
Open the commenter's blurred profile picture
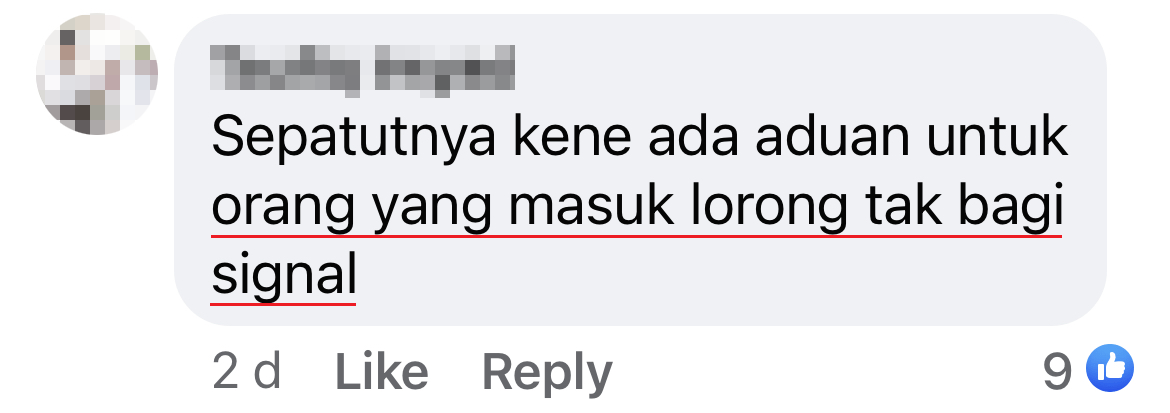97,74
